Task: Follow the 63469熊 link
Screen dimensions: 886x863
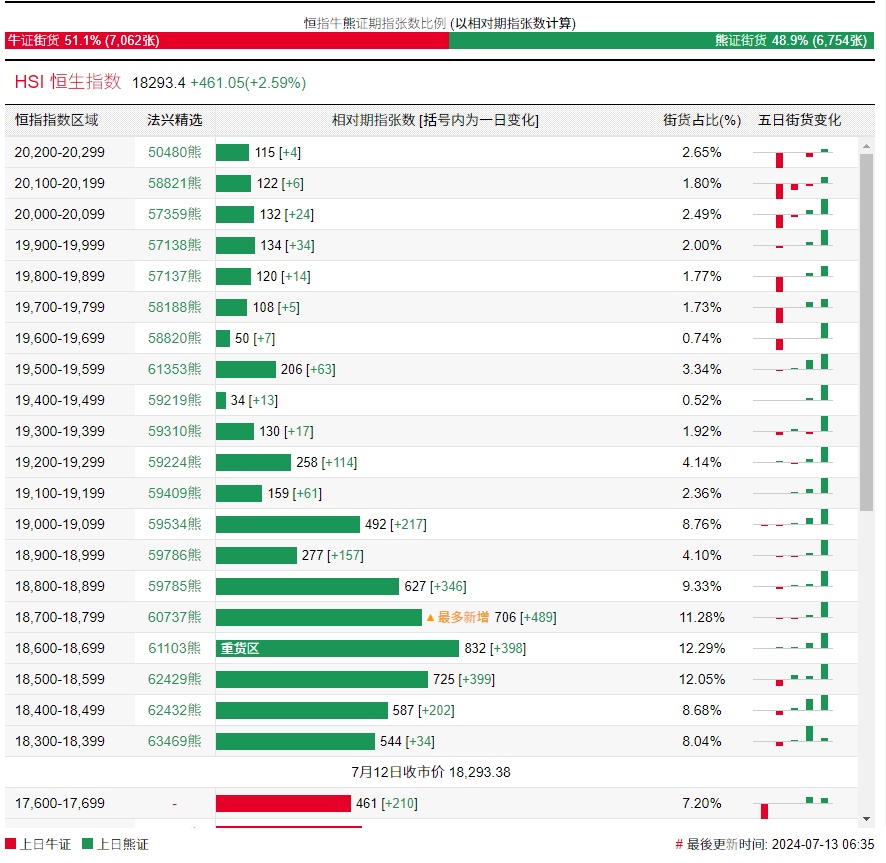Action: tap(174, 742)
